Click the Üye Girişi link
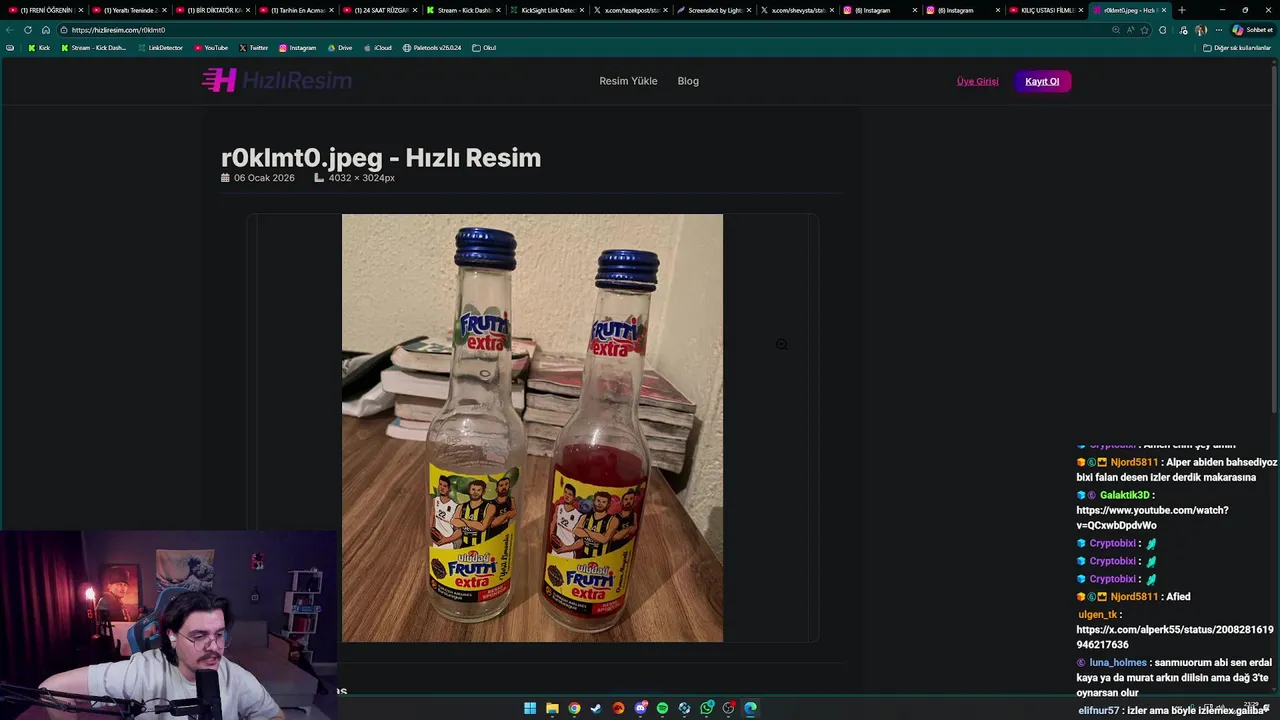The width and height of the screenshot is (1280, 720). (x=977, y=81)
